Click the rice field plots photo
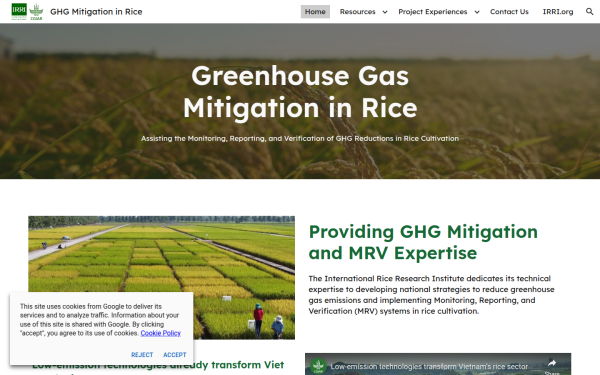Viewport: 600px width, 375px height. pyautogui.click(x=161, y=277)
